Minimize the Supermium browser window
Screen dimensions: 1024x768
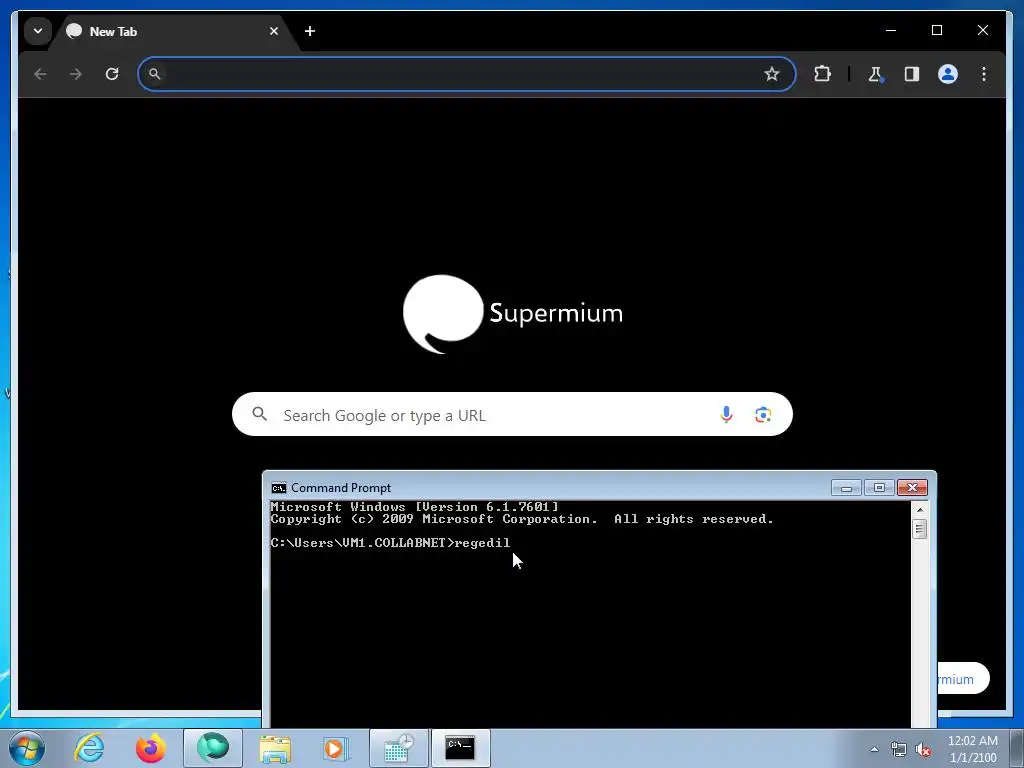point(891,30)
